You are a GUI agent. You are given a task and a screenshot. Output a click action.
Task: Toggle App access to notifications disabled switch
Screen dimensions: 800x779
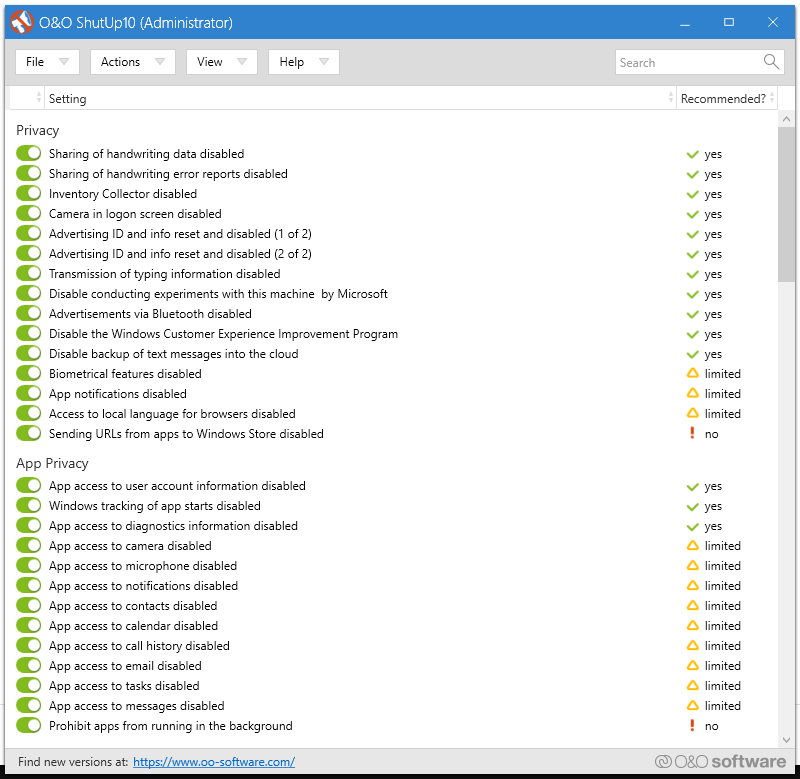point(29,585)
